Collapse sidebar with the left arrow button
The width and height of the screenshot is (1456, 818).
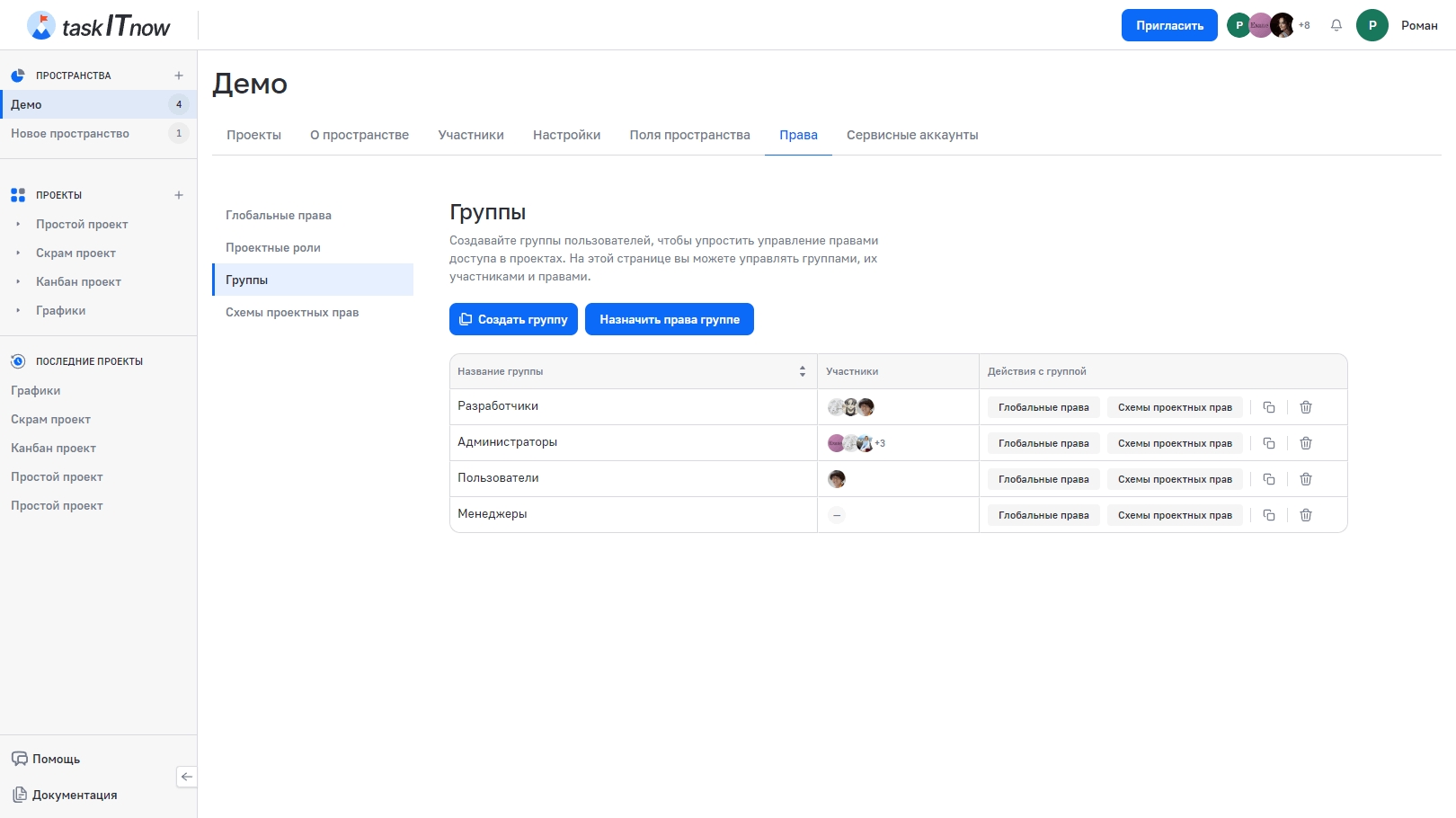[x=187, y=777]
